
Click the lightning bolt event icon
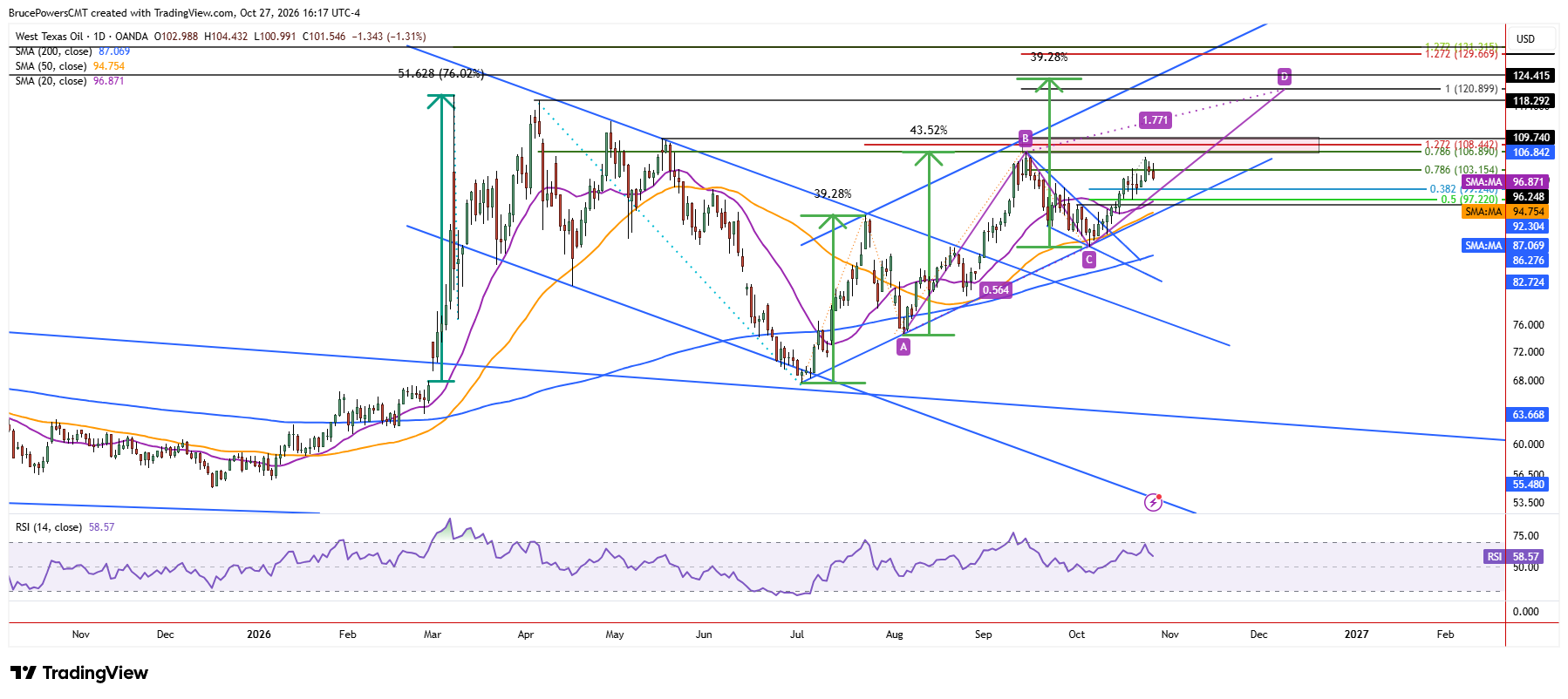tap(1153, 502)
